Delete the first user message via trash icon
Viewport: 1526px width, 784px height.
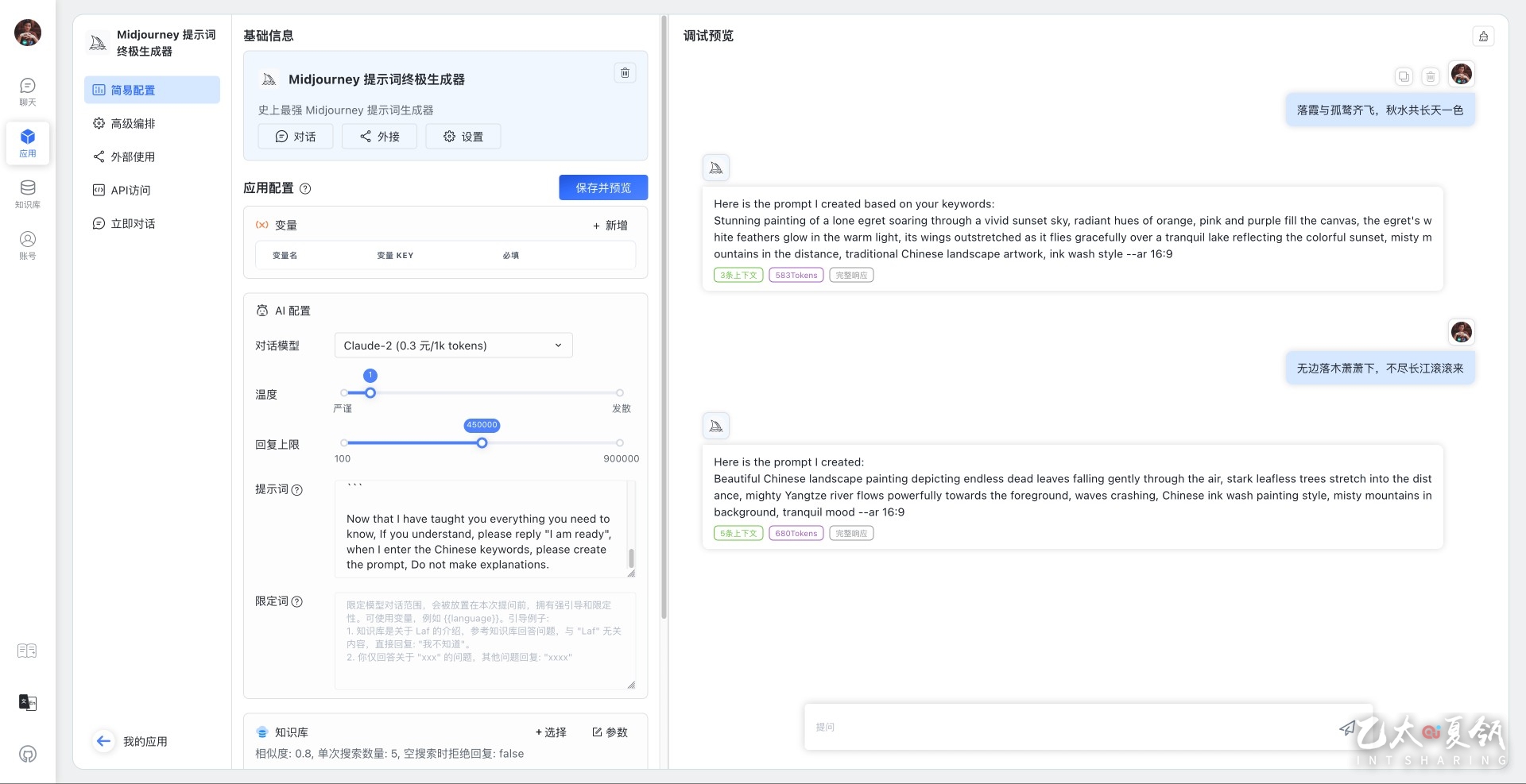point(1431,77)
